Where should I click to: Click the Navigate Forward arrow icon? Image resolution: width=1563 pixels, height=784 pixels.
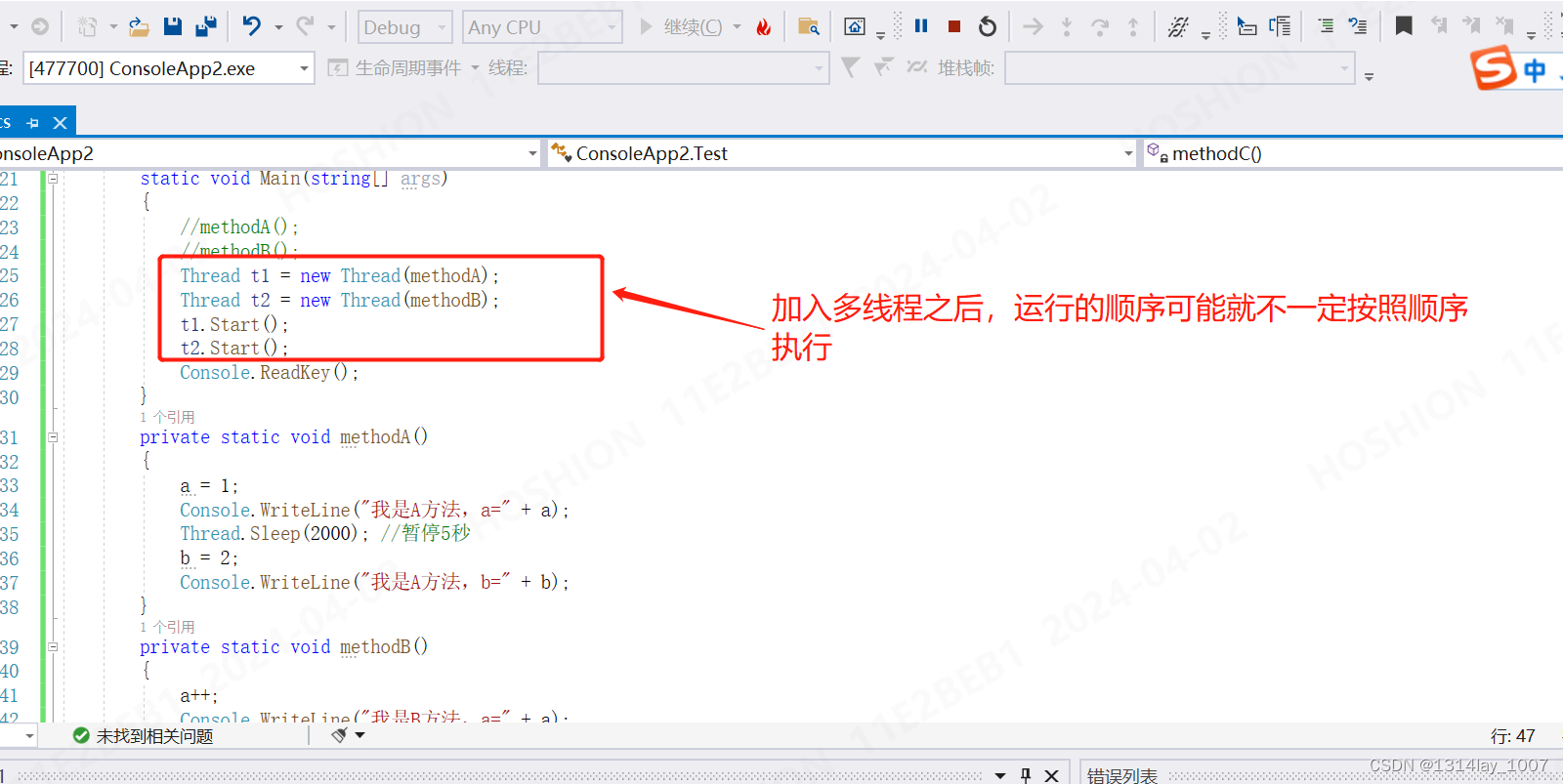tap(40, 27)
